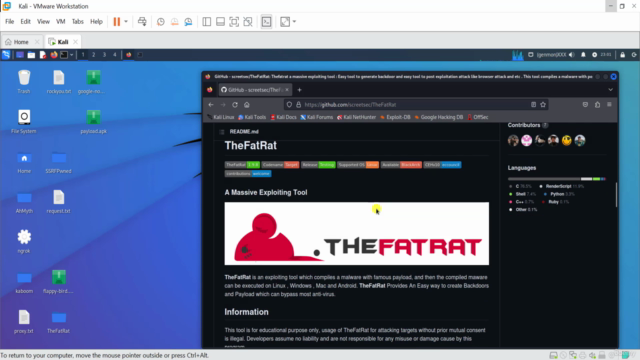This screenshot has height=360, width=640.
Task: Switch to workspace 4
Action: (115, 55)
